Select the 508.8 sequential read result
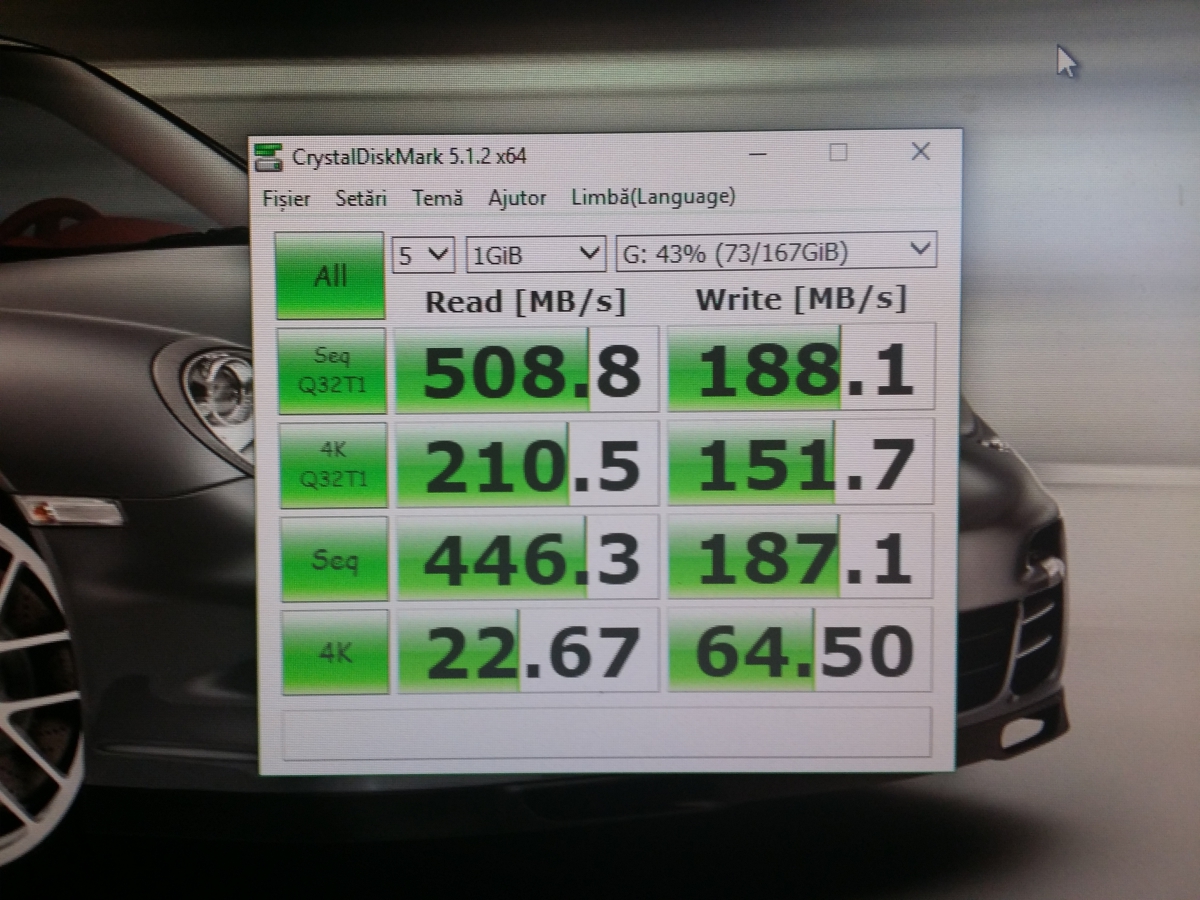The height and width of the screenshot is (900, 1200). click(x=527, y=368)
